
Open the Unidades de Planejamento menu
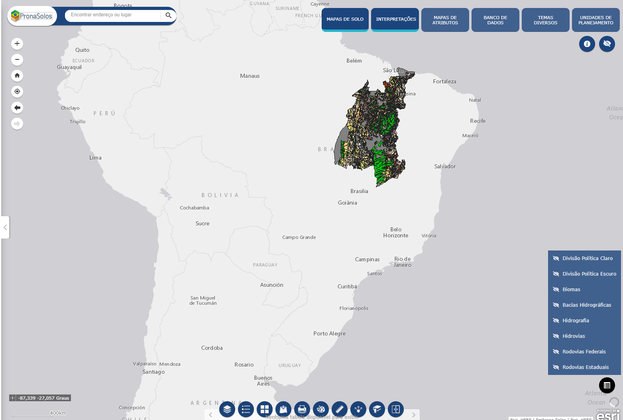click(596, 20)
